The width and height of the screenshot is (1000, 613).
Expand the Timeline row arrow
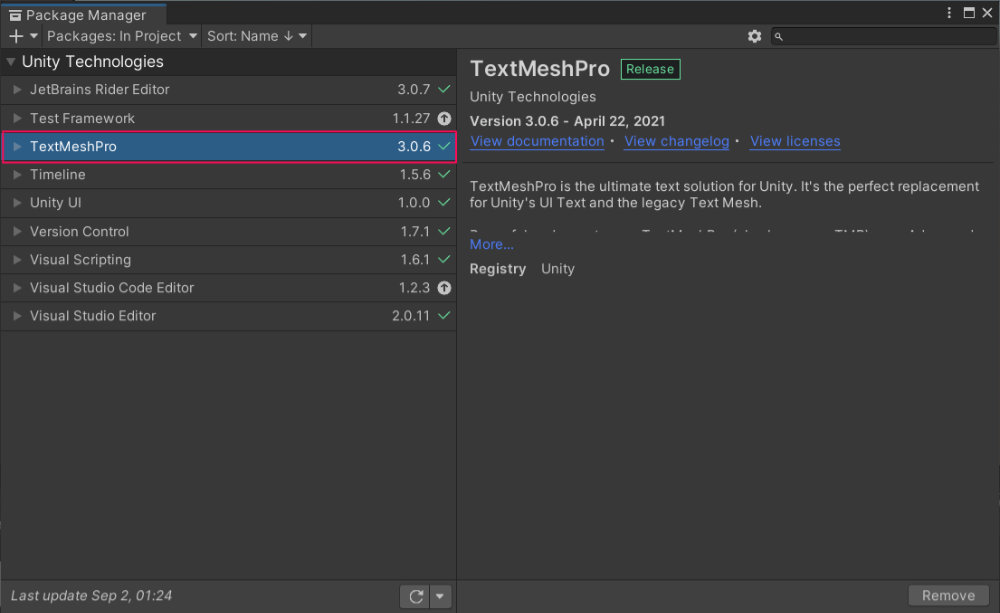[x=17, y=175]
